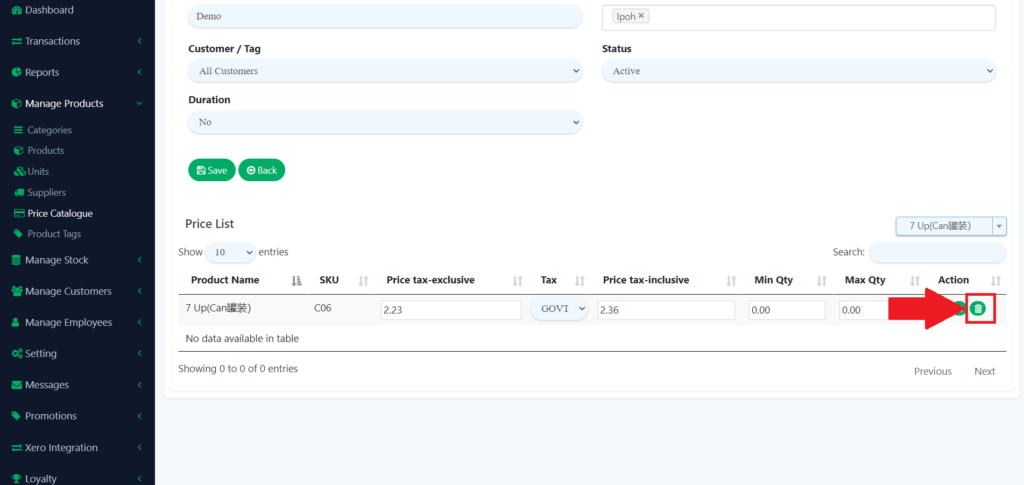Open the Customer / Tag dropdown

point(385,71)
